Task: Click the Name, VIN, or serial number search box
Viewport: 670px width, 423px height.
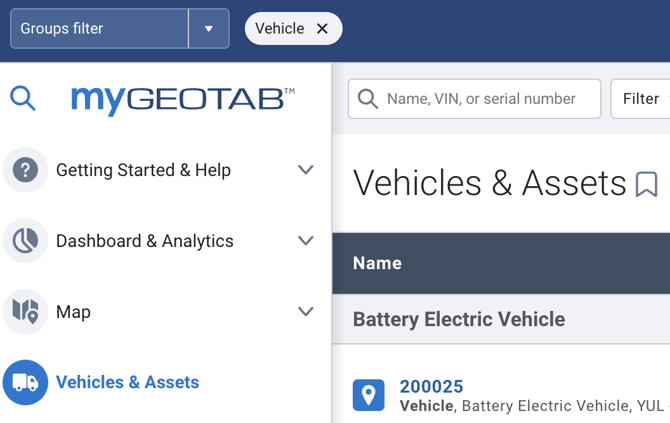Action: click(474, 99)
